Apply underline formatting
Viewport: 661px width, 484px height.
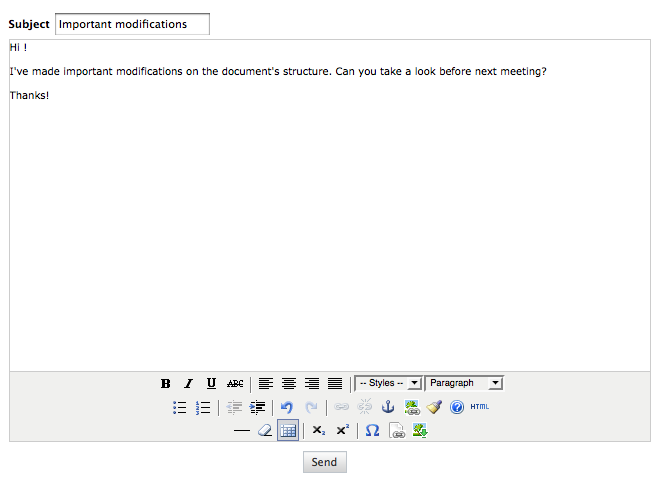[x=211, y=383]
